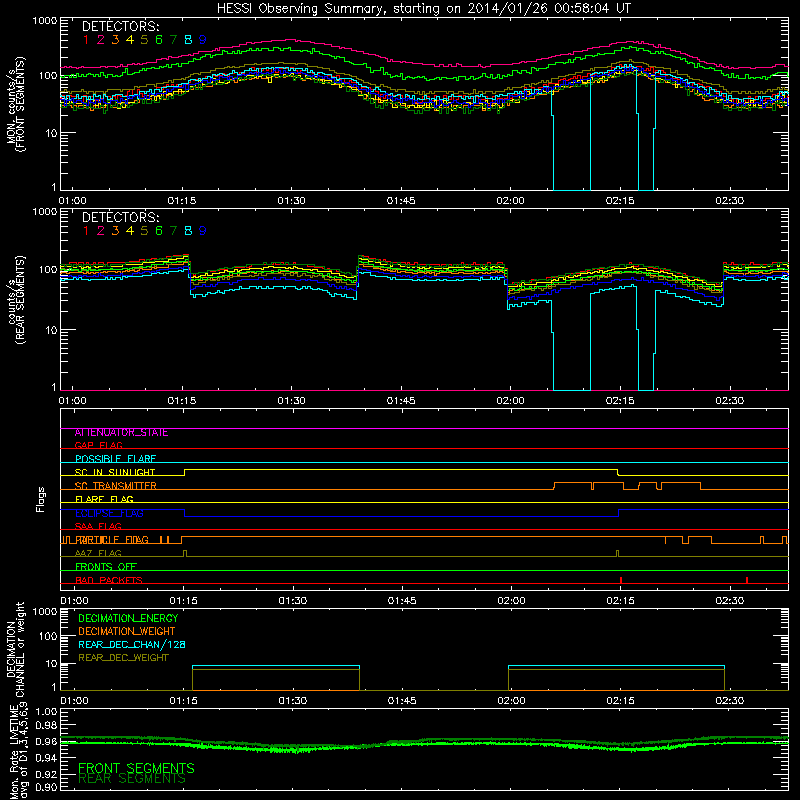Viewport: 800px width, 800px height.
Task: Select green detector 6 legend number, front segments panel
Action: click(159, 40)
